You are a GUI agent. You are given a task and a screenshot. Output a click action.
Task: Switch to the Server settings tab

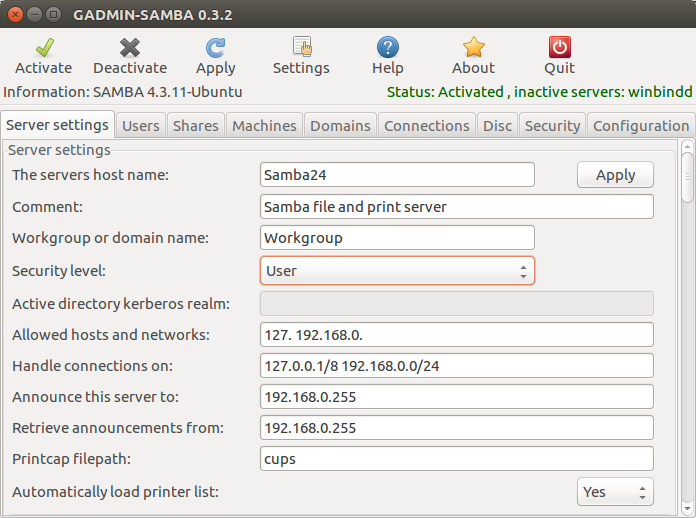[x=57, y=125]
